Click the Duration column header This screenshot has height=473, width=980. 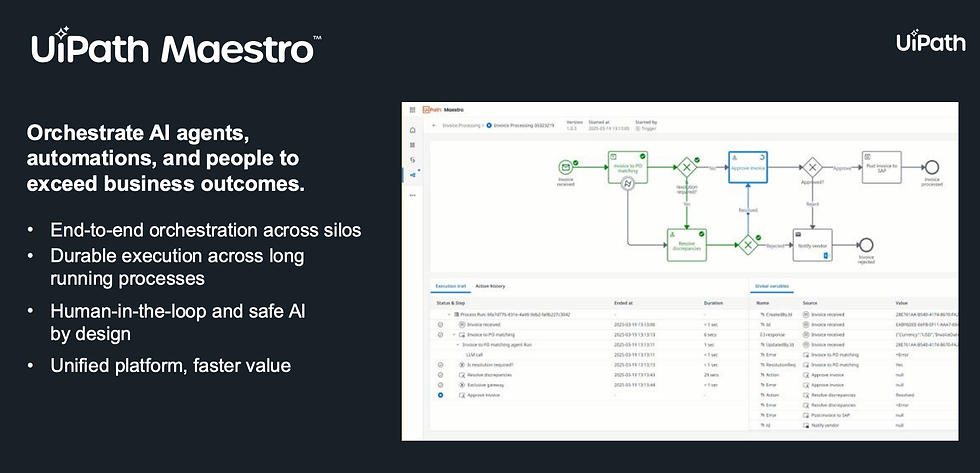click(713, 303)
